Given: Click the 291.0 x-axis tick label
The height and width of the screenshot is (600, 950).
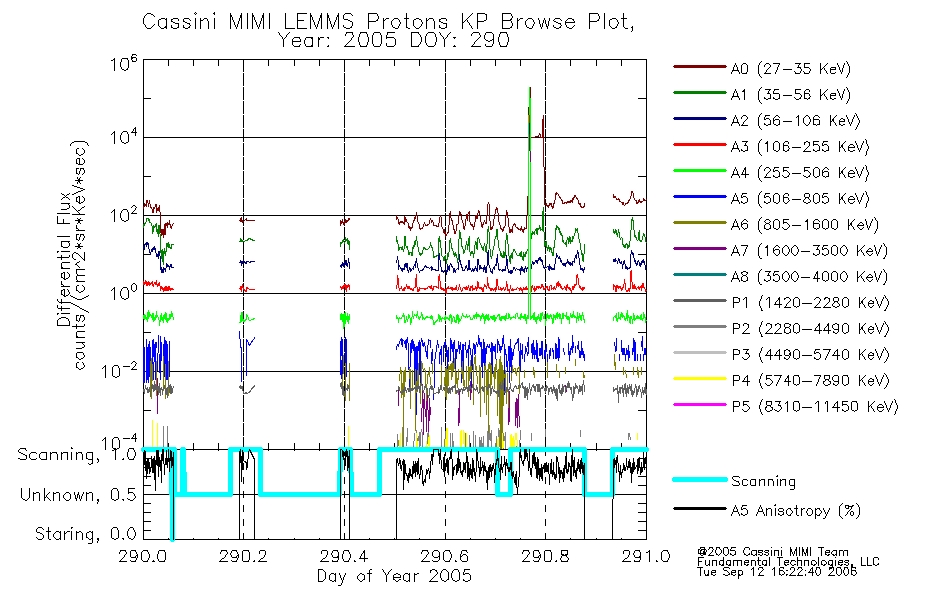Looking at the screenshot, I should point(646,556).
